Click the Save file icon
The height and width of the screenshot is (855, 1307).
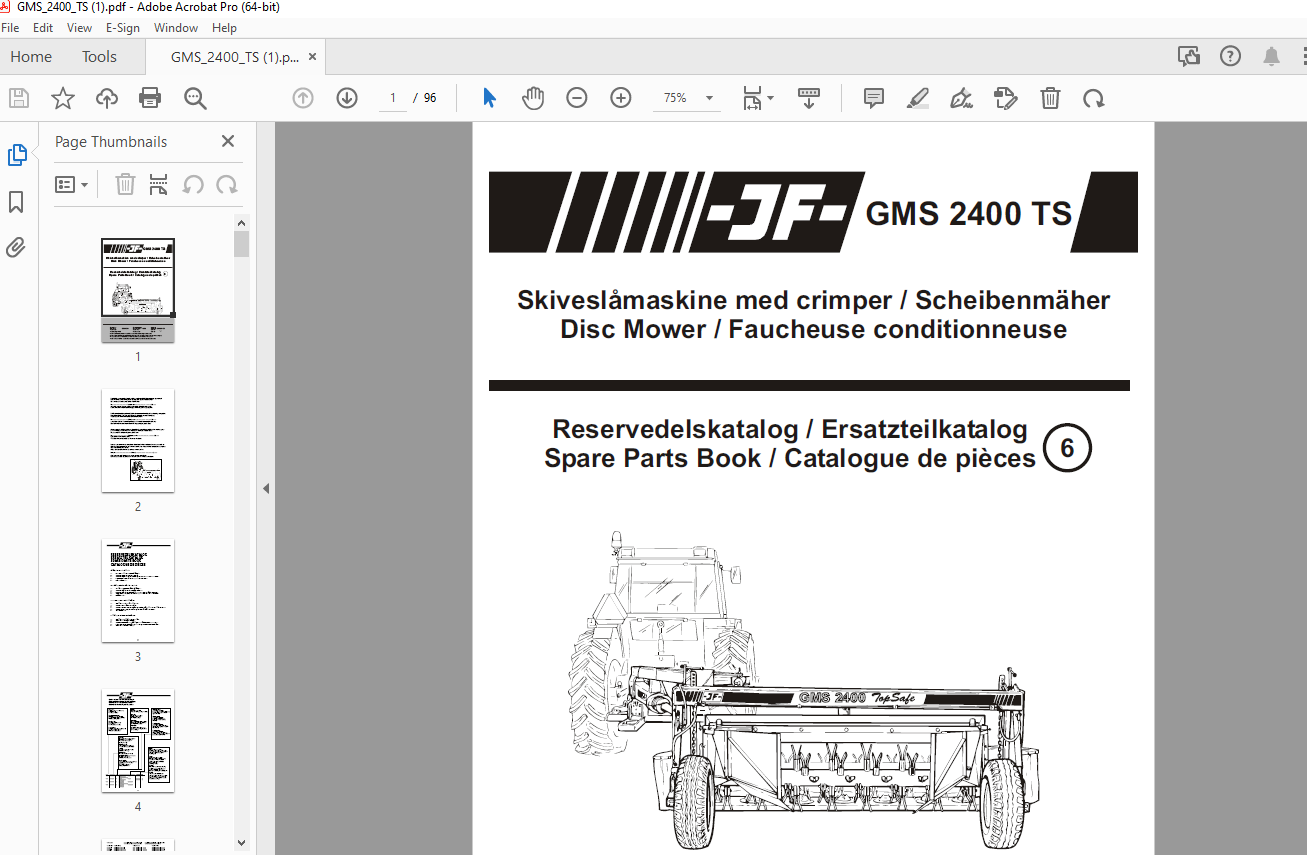click(18, 98)
